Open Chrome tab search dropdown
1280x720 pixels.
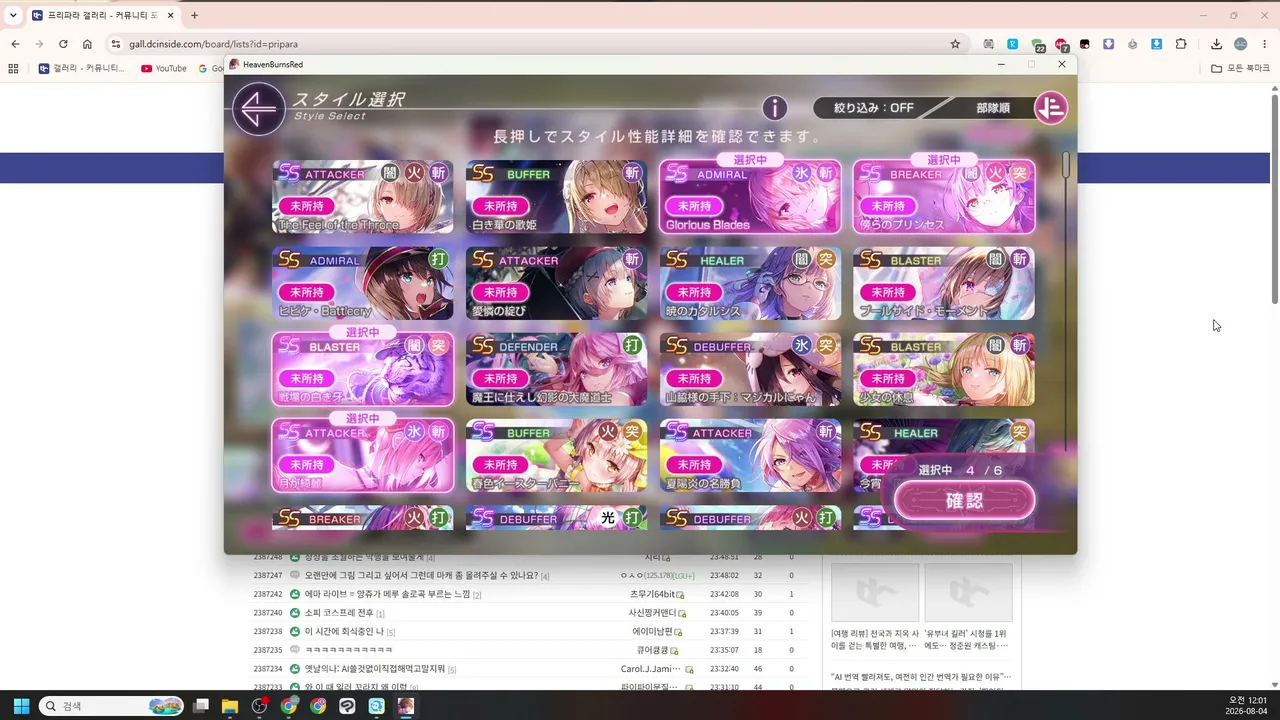13,15
